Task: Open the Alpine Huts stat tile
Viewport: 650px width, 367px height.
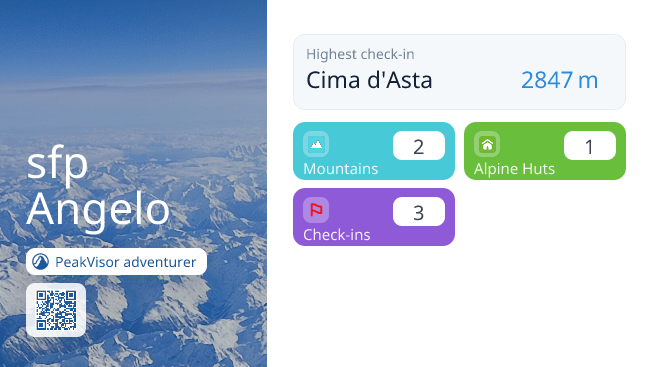Action: pyautogui.click(x=545, y=151)
